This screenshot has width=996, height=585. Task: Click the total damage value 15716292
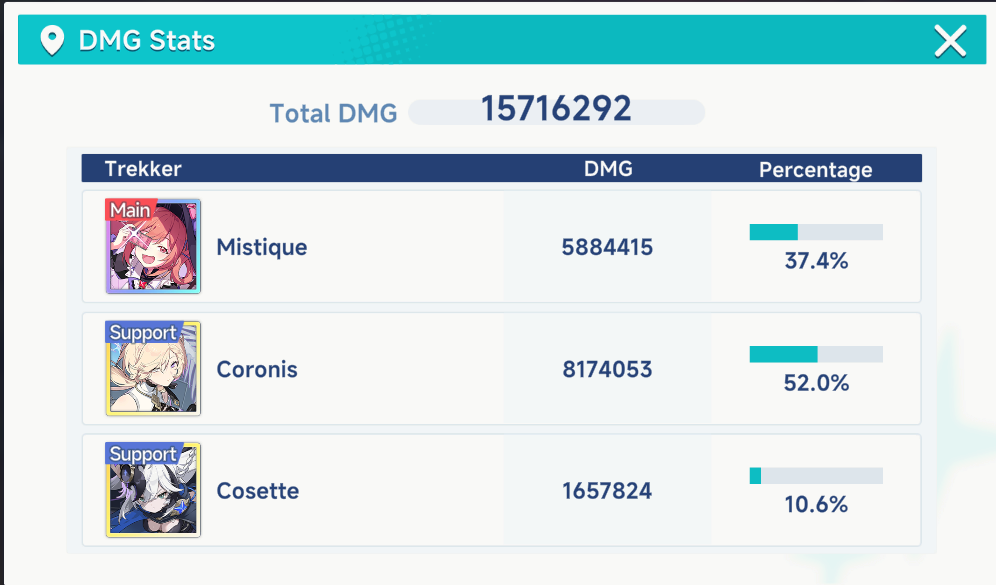coord(556,109)
